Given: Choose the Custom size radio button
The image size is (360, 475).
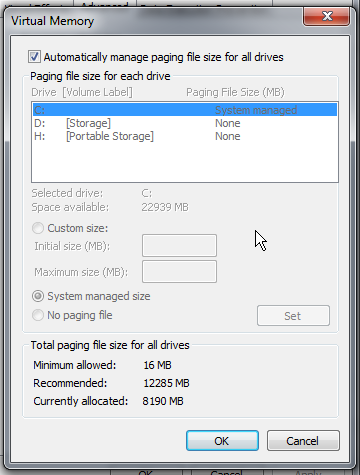Looking at the screenshot, I should [38, 228].
